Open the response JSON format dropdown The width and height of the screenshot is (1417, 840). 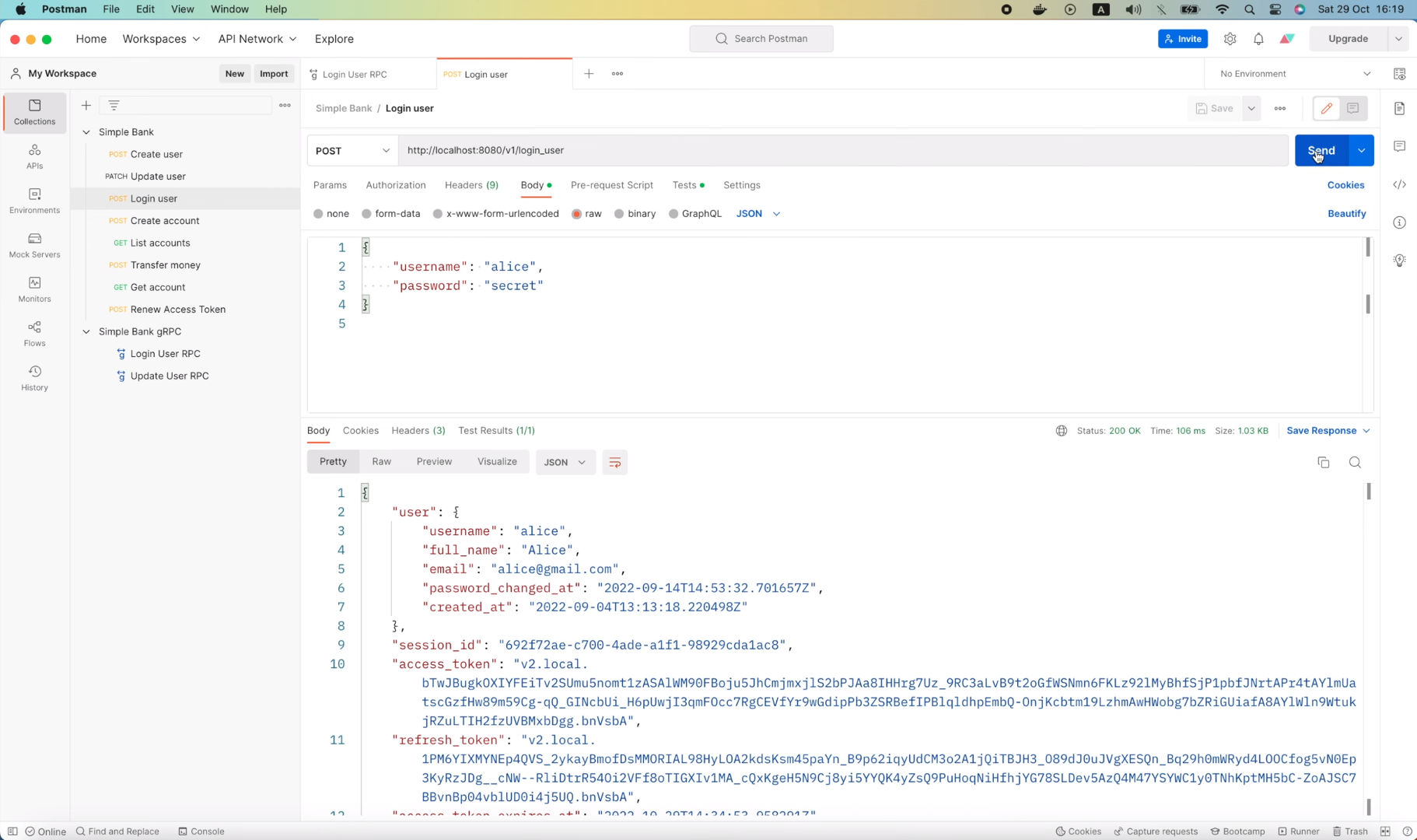point(565,462)
